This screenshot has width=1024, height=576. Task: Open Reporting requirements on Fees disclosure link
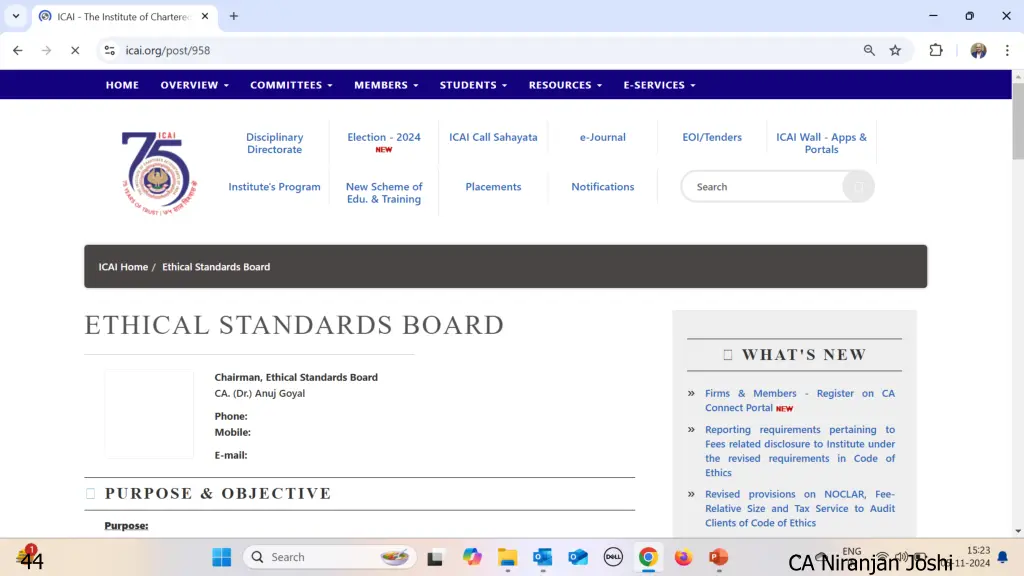coord(800,451)
